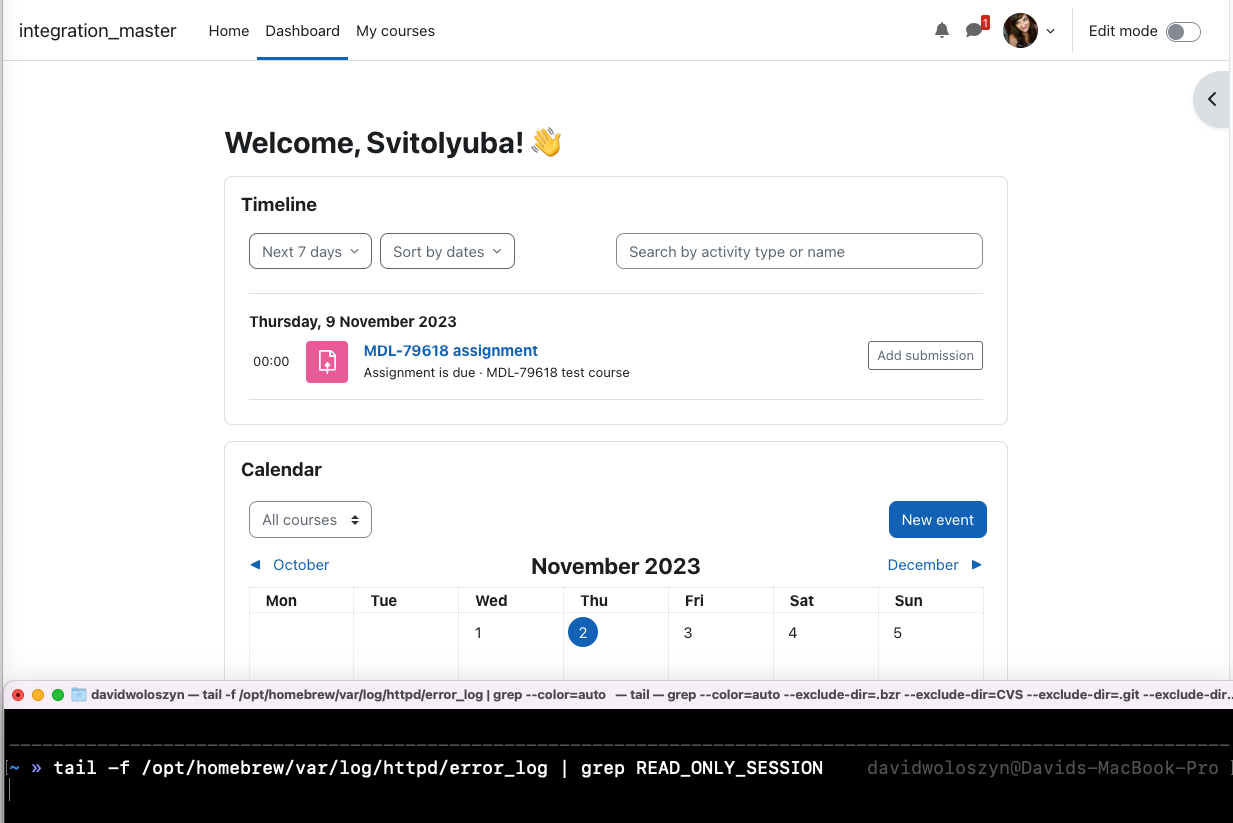Click the Terminal folder proxy icon
This screenshot has height=823, width=1233.
coord(79,694)
